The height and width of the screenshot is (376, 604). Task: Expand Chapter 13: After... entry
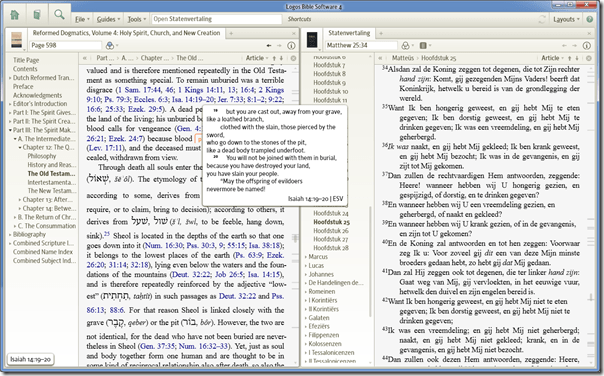click(x=20, y=200)
